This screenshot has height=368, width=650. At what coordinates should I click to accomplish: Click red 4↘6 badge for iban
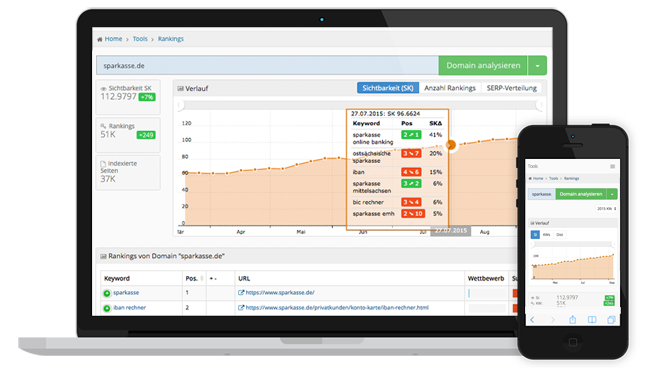point(411,172)
